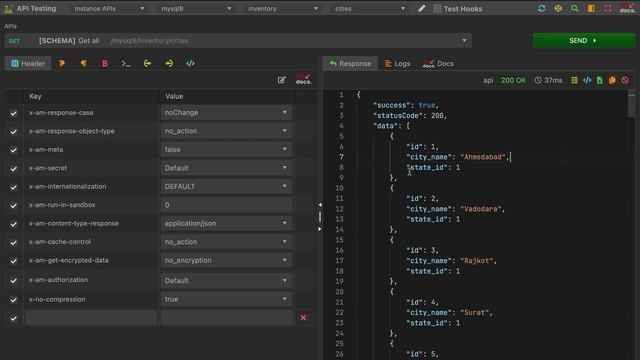Image resolution: width=640 pixels, height=360 pixels.
Task: Open the mysql8 connection dropdown
Action: coord(196,9)
